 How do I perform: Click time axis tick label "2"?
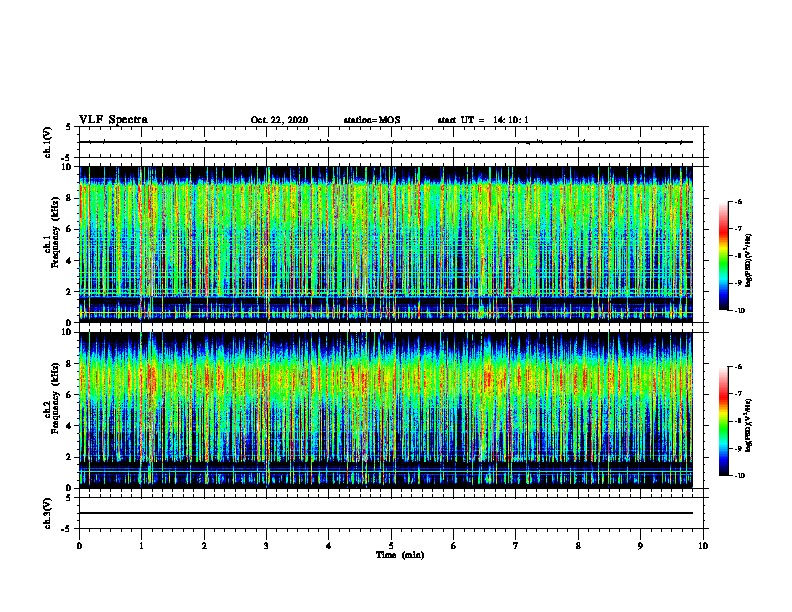pos(204,546)
